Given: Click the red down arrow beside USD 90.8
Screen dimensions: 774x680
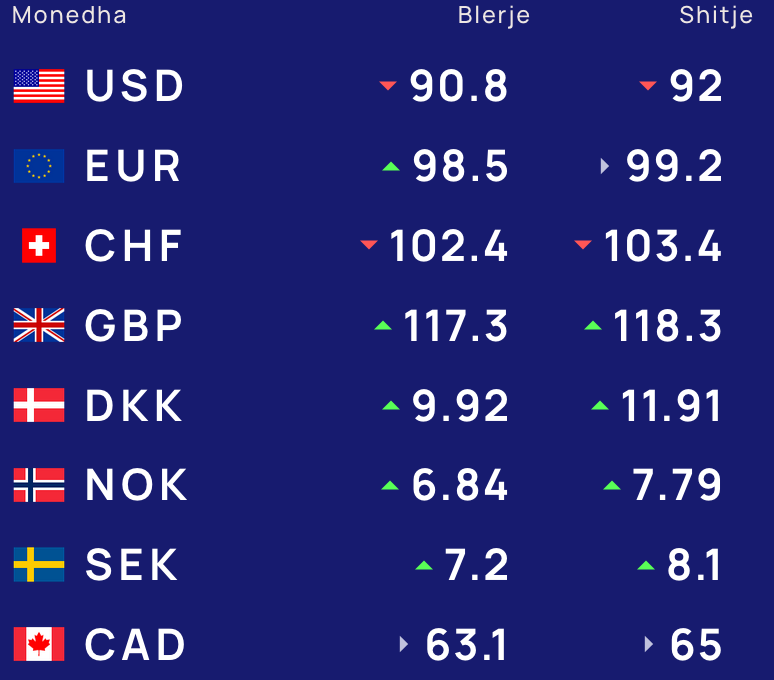Looking at the screenshot, I should tap(388, 85).
